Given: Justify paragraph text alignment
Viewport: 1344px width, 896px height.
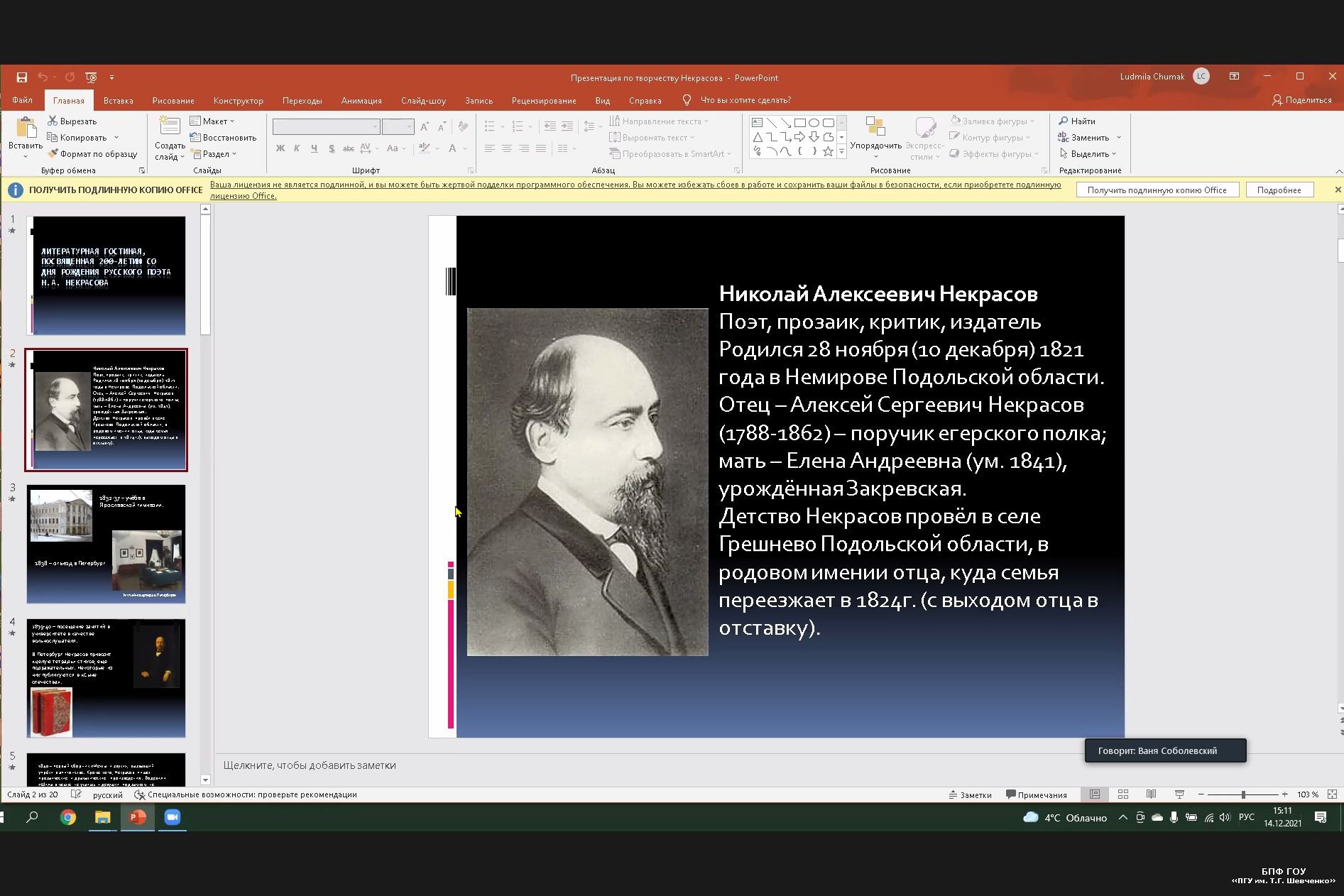Looking at the screenshot, I should tap(541, 148).
